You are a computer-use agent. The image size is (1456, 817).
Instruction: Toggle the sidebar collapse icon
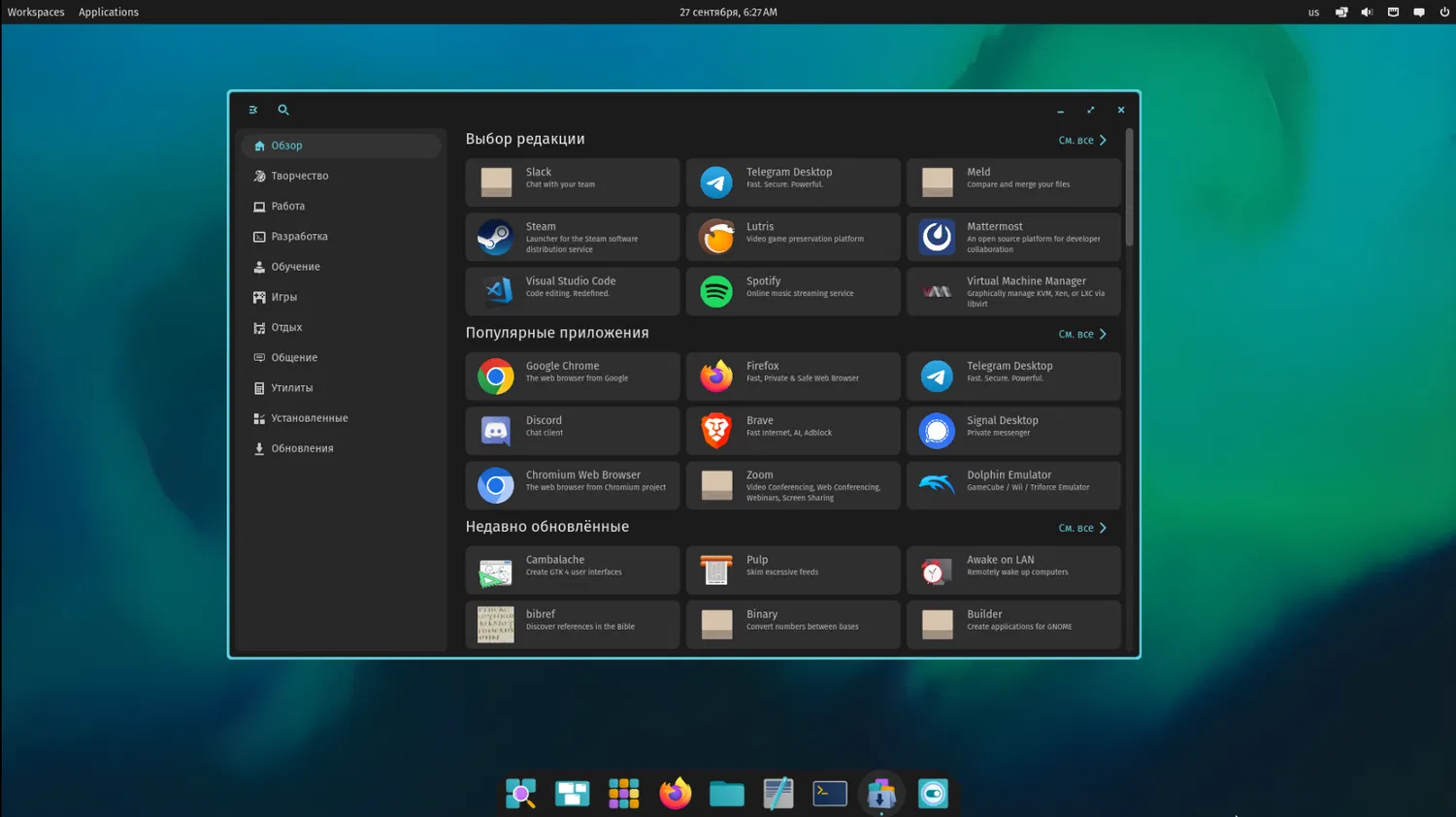(x=253, y=111)
